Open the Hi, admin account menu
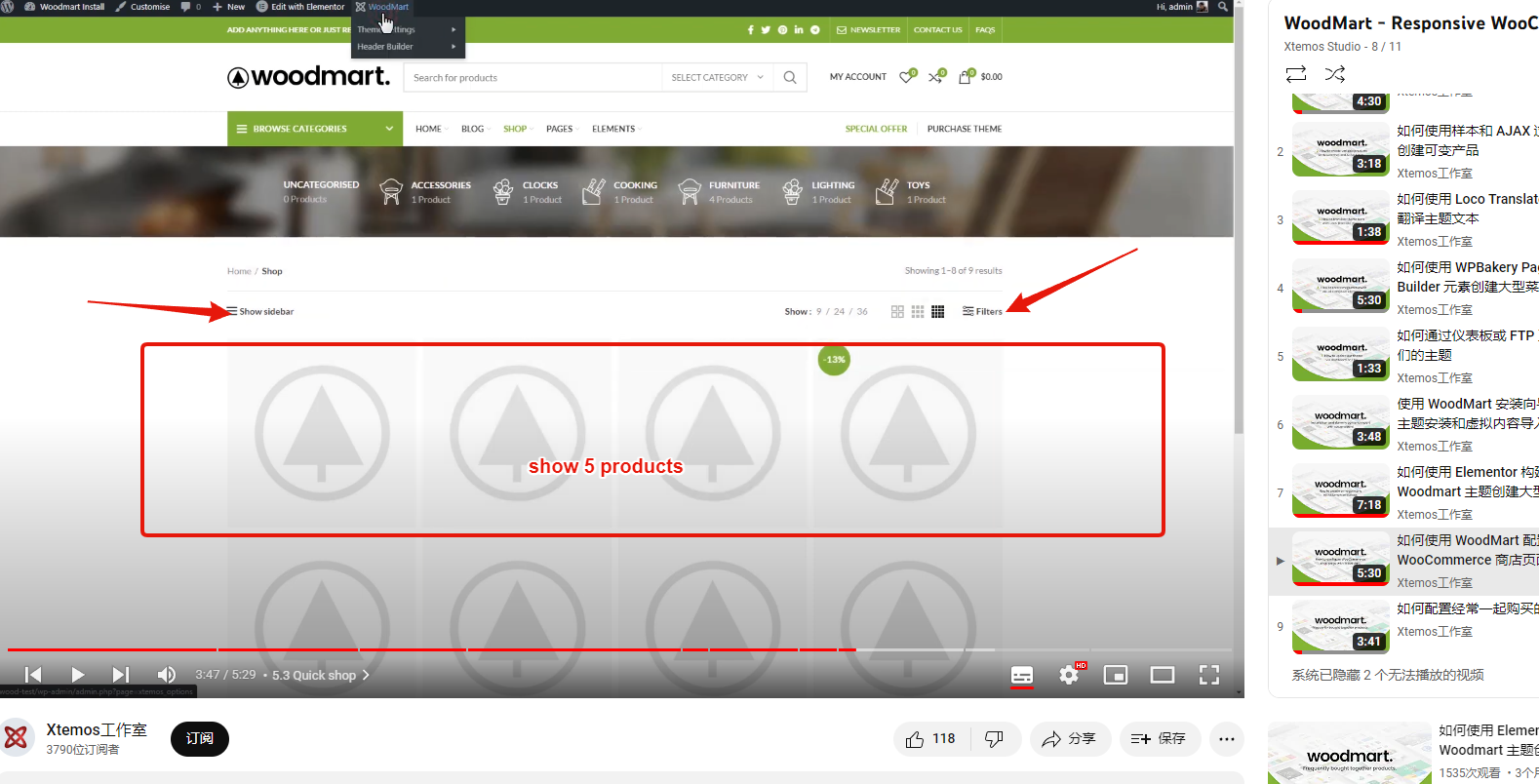The image size is (1539, 784). [1182, 7]
